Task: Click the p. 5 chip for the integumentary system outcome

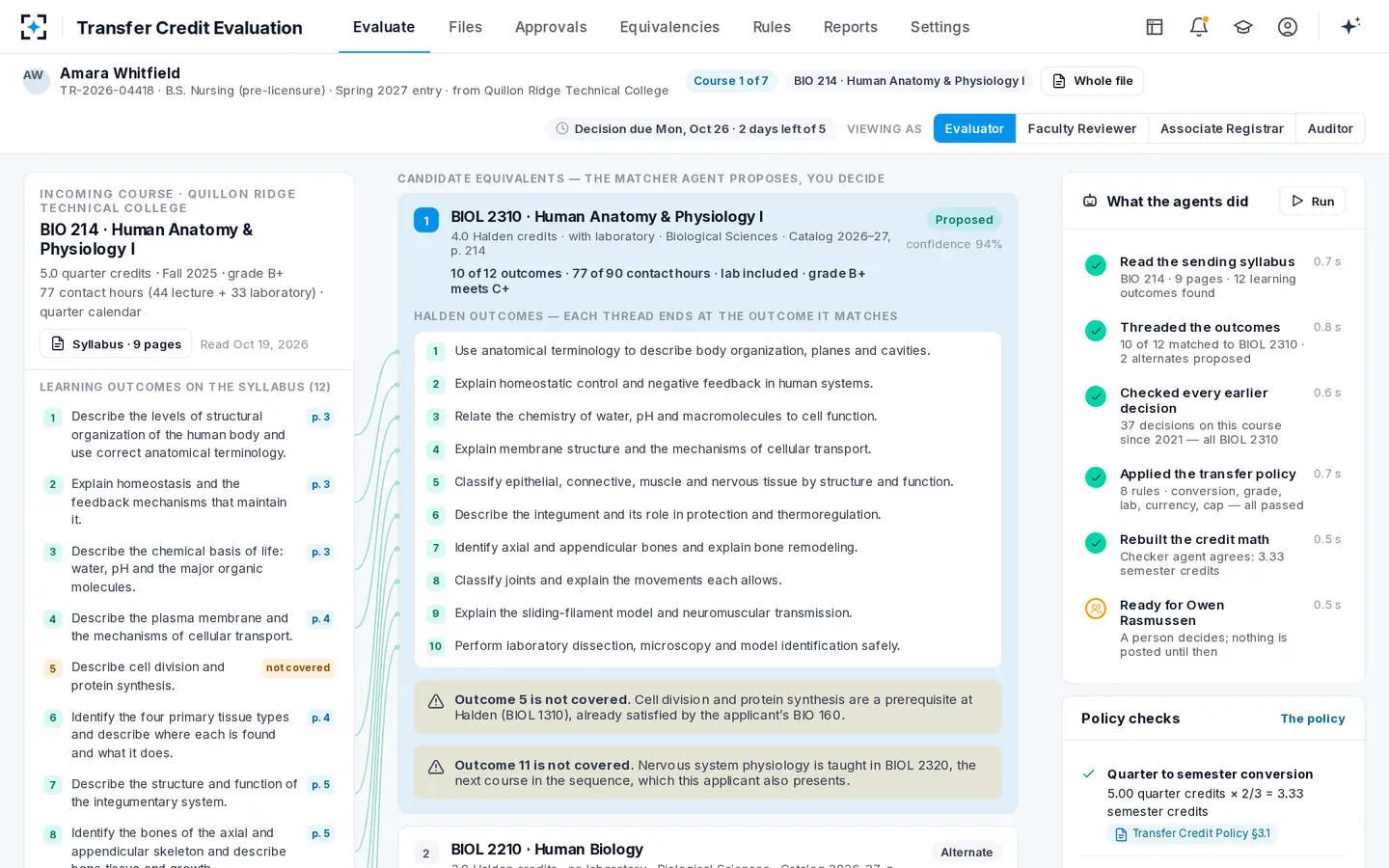Action: tap(321, 785)
